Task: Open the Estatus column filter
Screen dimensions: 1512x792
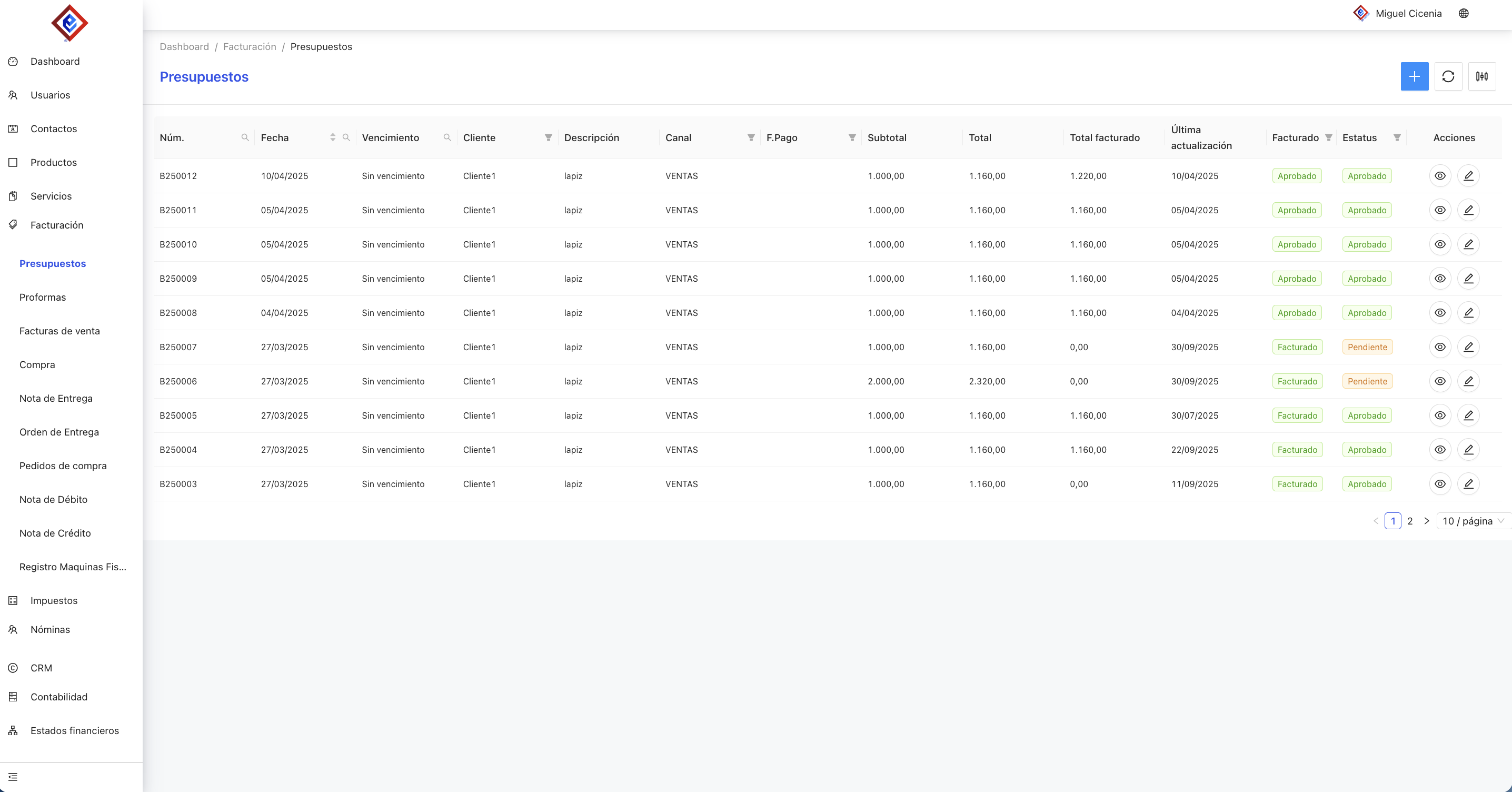Action: (x=1397, y=137)
